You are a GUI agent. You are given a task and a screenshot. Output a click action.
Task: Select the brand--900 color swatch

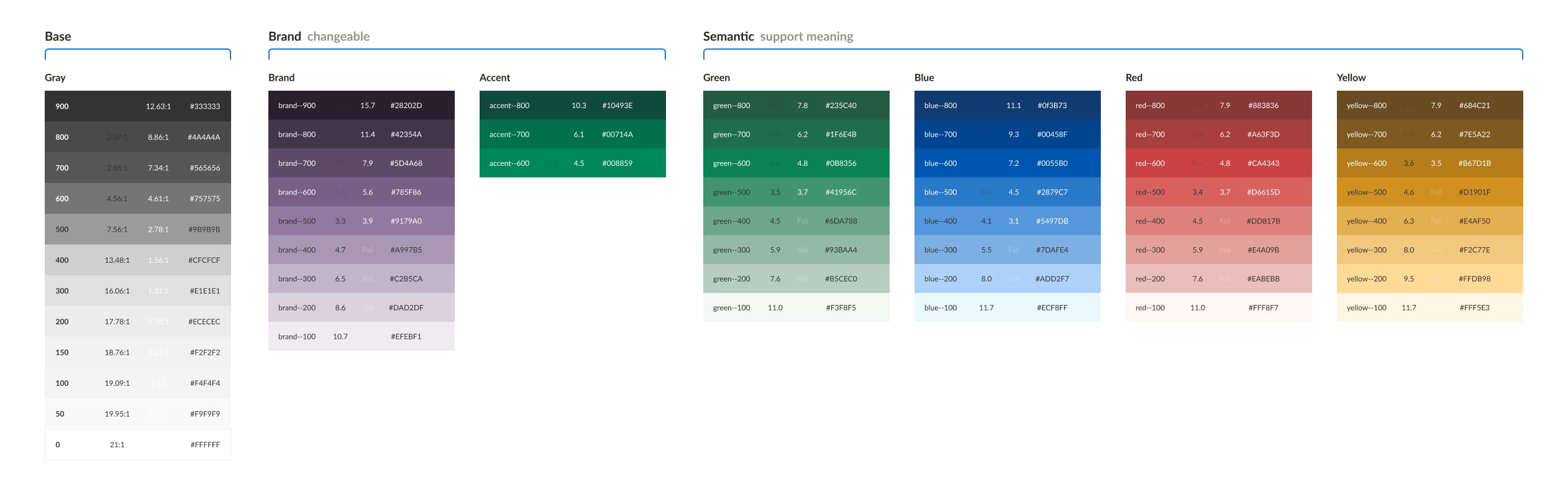point(361,106)
